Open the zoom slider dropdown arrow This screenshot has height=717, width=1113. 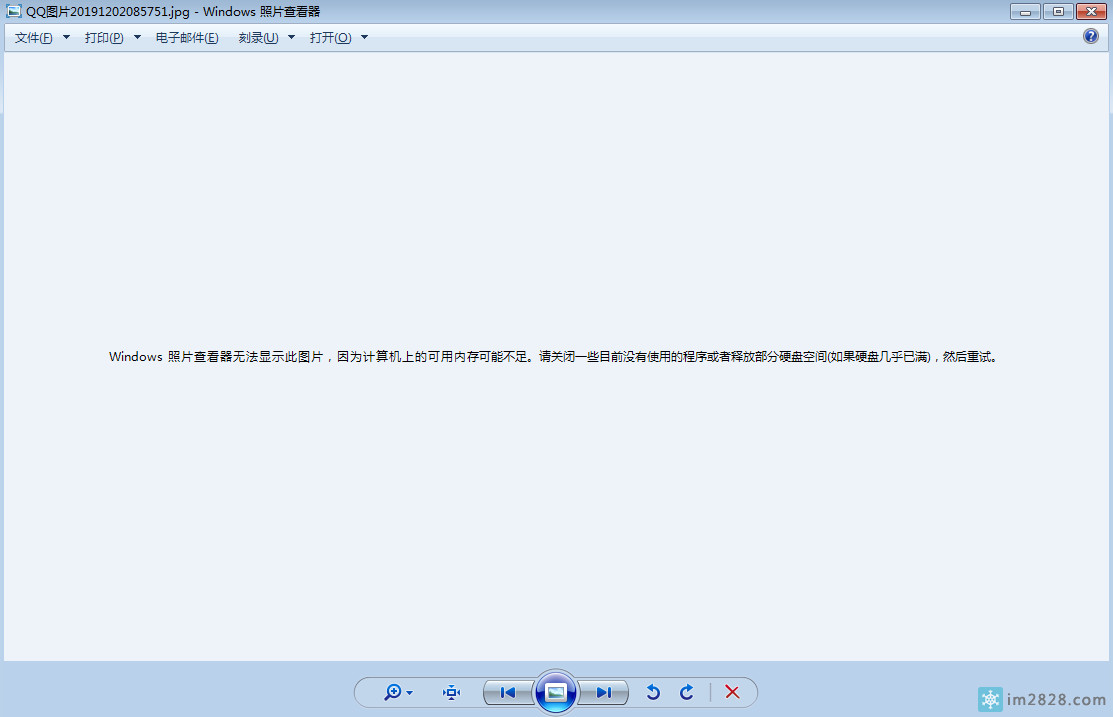(x=410, y=693)
